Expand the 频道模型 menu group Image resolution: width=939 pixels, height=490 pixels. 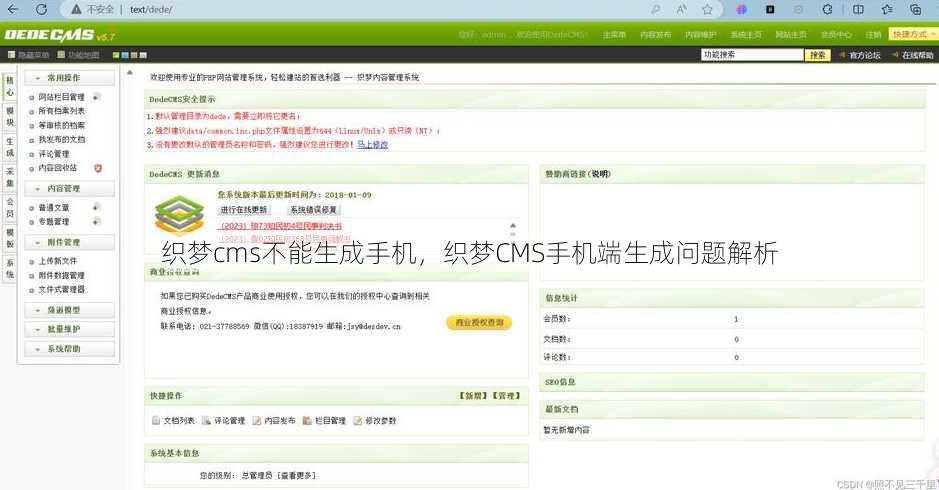click(x=69, y=310)
